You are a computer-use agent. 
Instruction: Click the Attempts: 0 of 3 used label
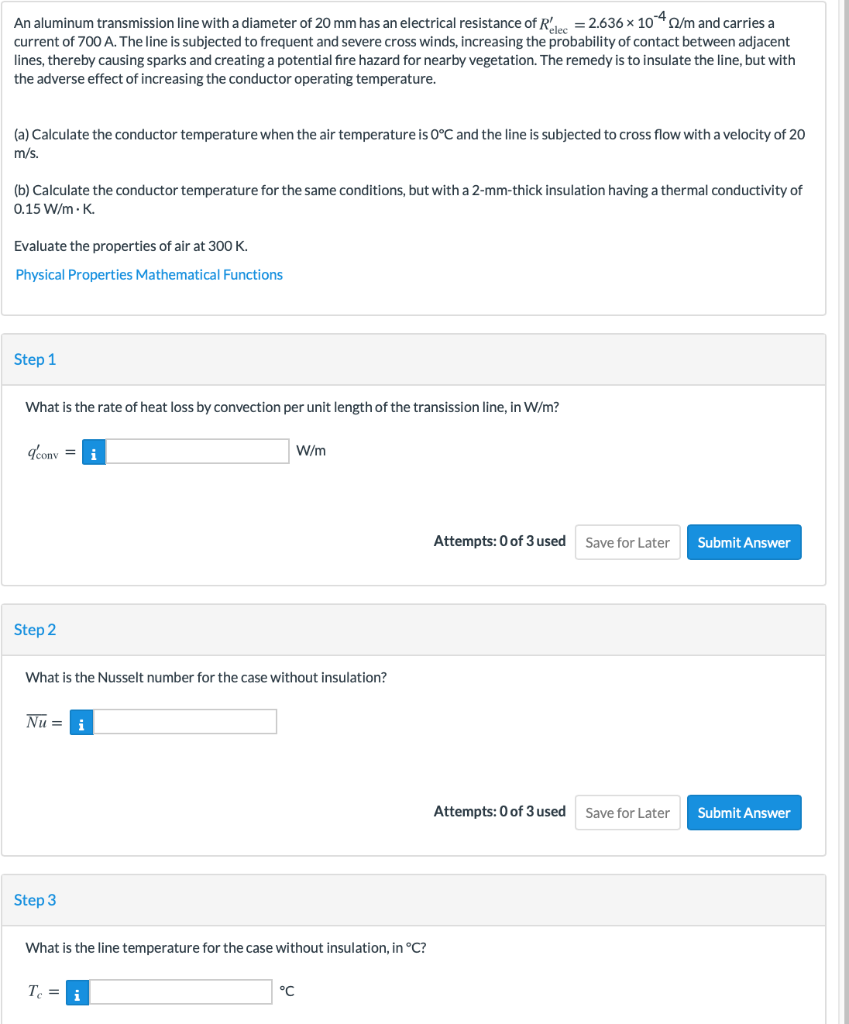[500, 541]
